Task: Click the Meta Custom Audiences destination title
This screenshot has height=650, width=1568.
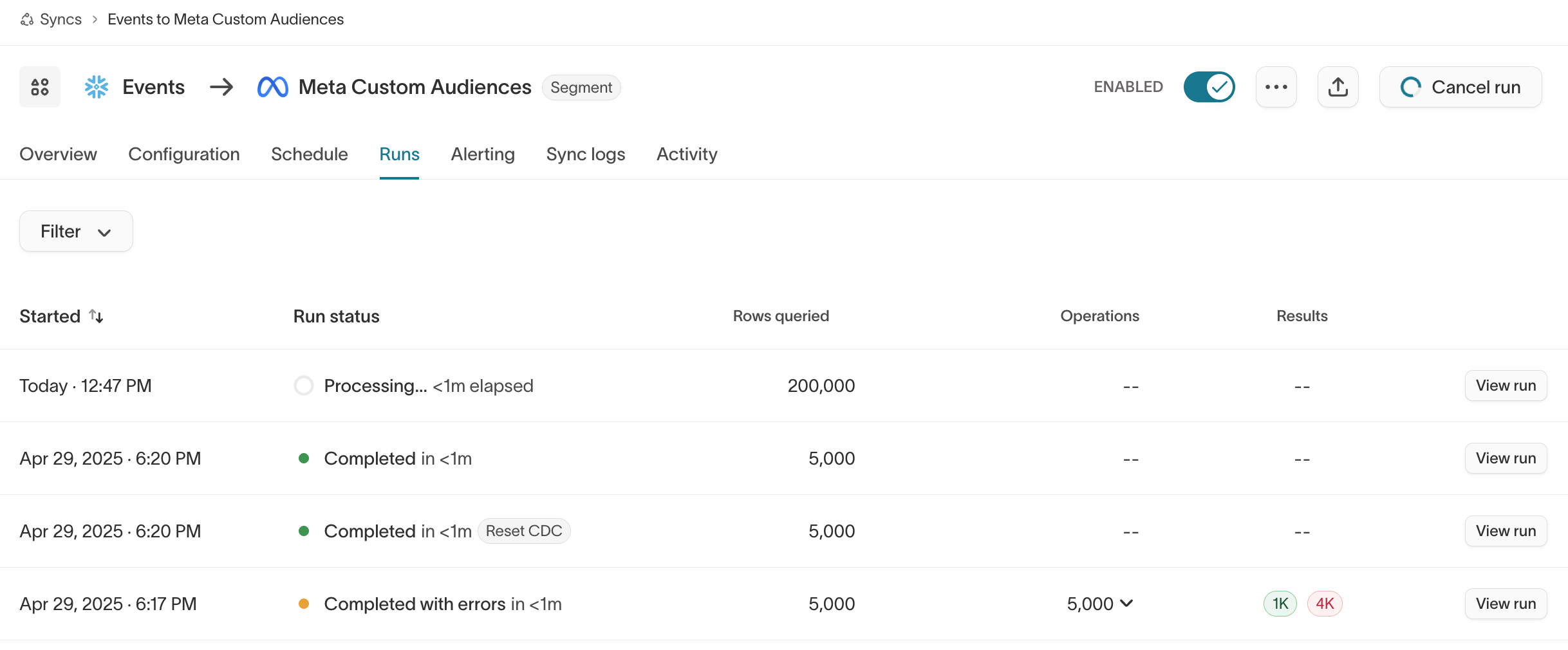Action: tap(415, 87)
